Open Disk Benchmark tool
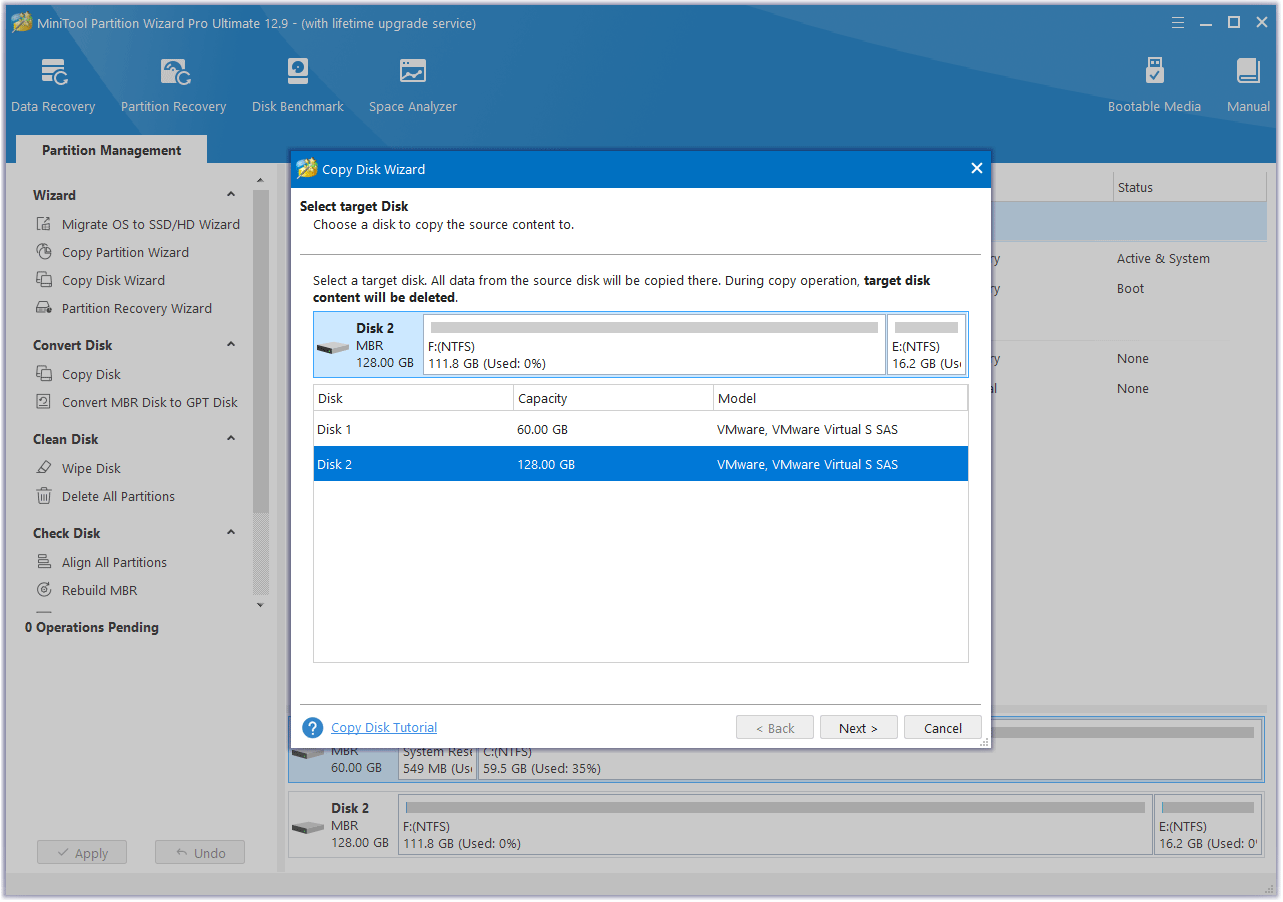Screen dimensions: 1283x902 click(x=298, y=85)
